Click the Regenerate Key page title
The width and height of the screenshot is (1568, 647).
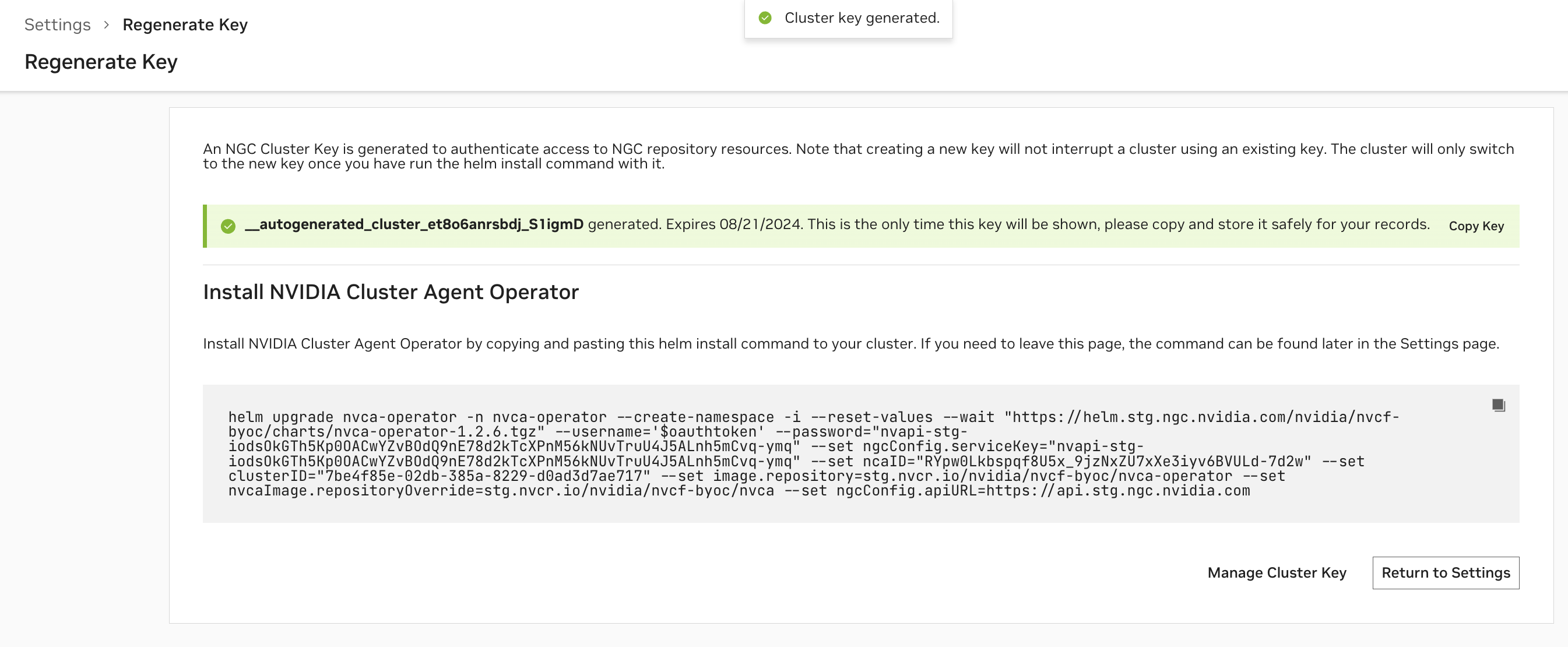(x=101, y=62)
